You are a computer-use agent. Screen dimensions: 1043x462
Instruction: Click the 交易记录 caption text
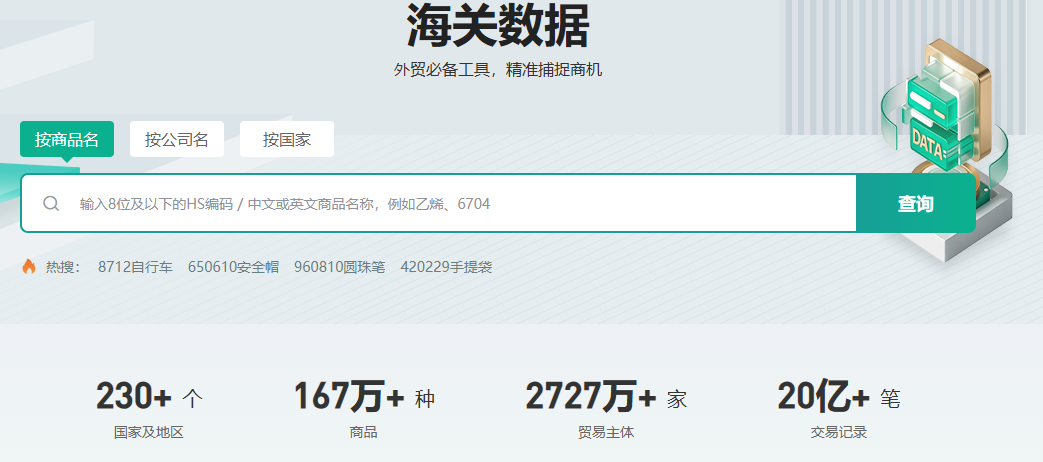tap(839, 432)
